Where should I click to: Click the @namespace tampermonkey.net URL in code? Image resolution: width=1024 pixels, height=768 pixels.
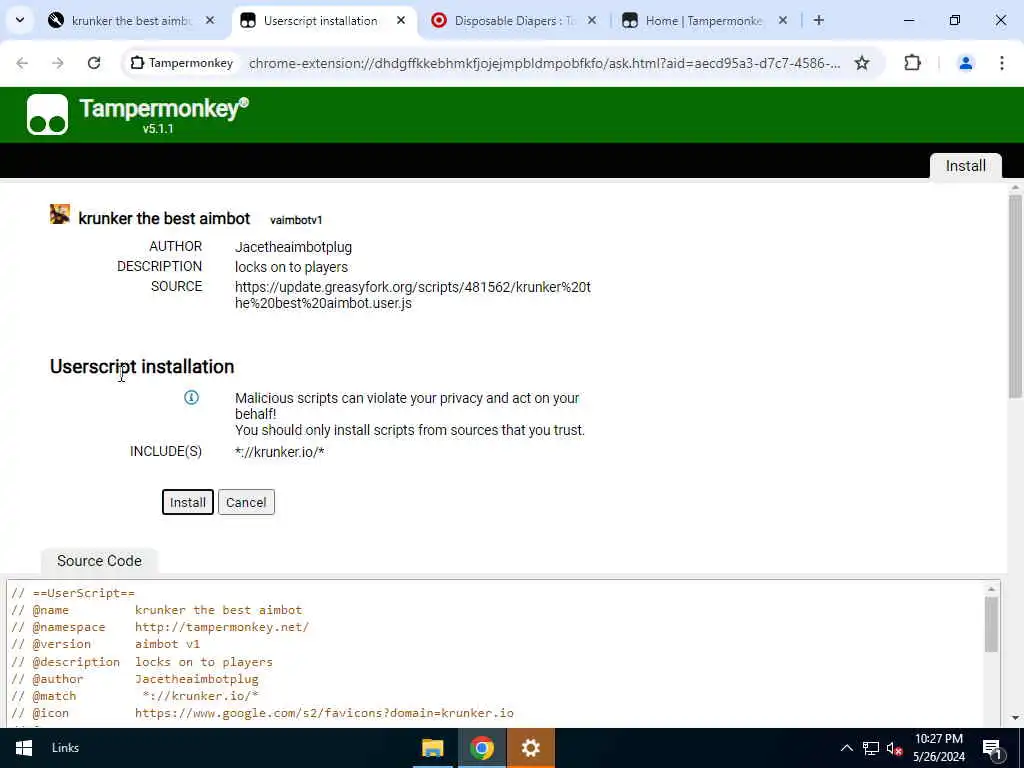point(222,627)
